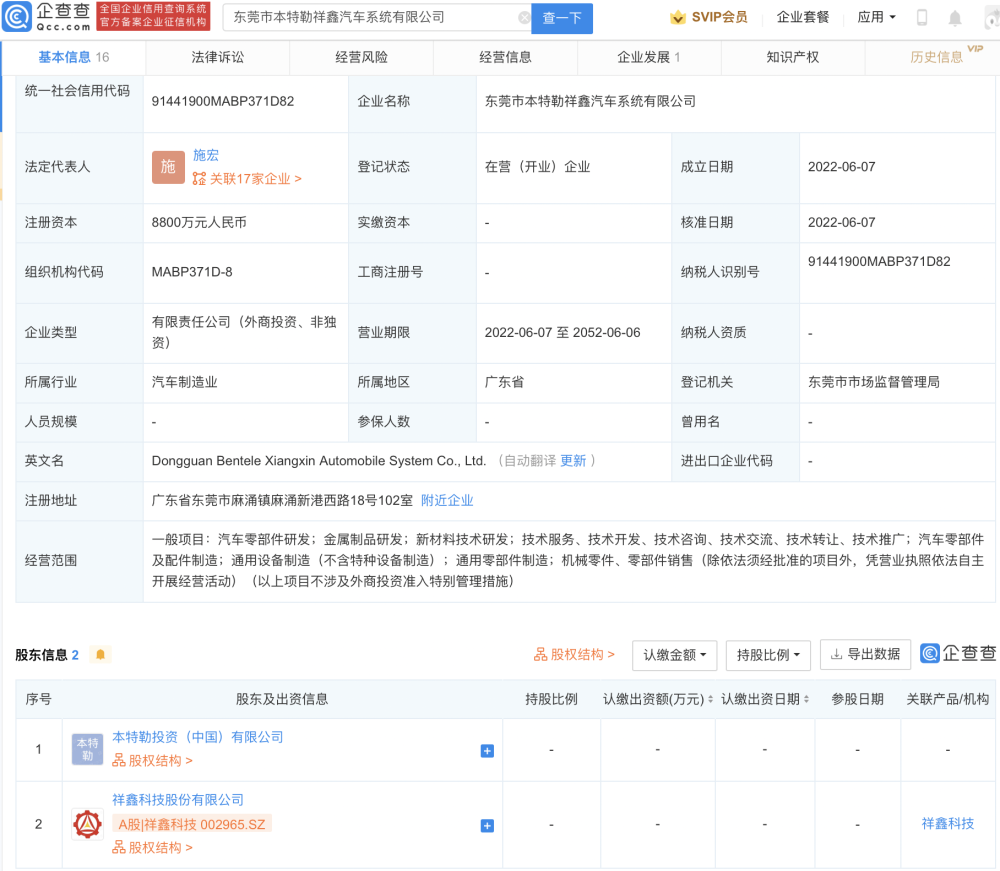
Task: Switch to the 知识产权 tab
Action: pos(793,57)
